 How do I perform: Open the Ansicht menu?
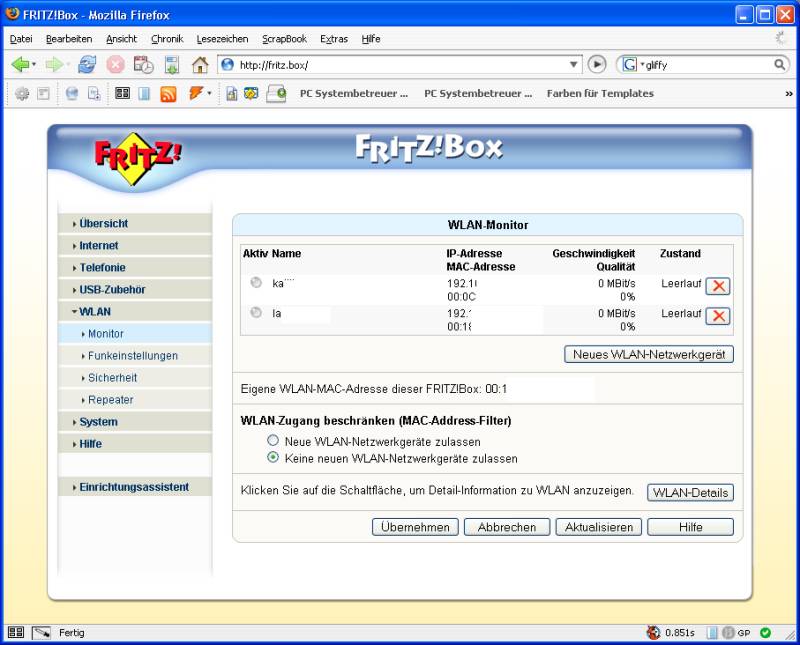point(121,39)
